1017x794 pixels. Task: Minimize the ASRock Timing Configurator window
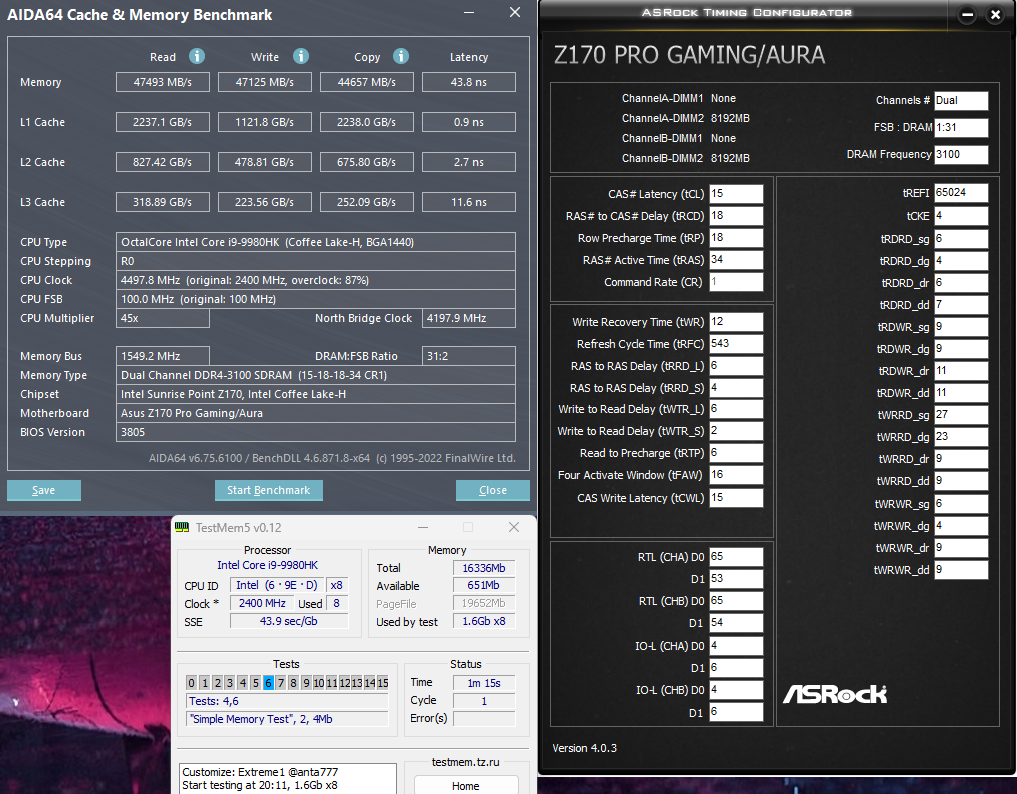click(x=967, y=14)
